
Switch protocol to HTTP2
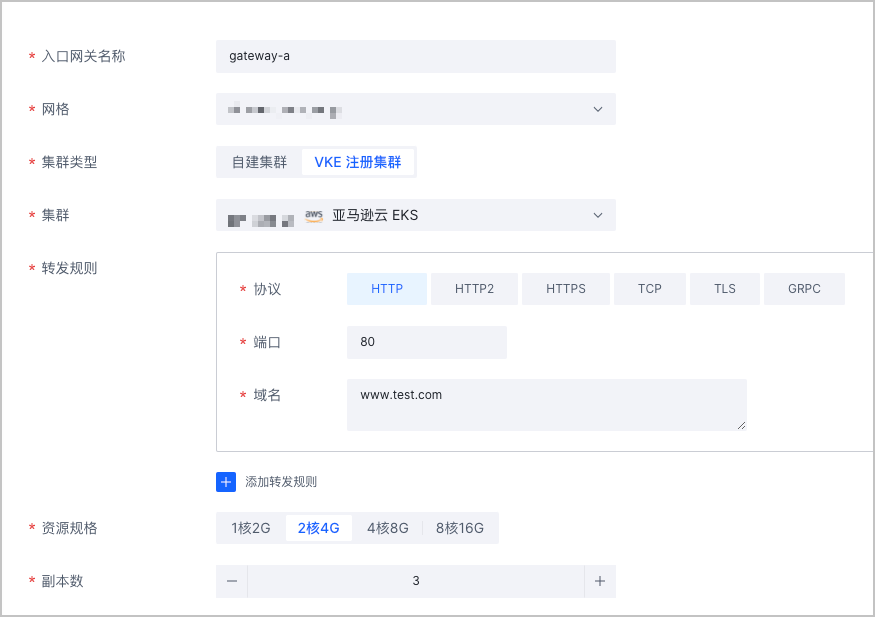click(x=474, y=289)
